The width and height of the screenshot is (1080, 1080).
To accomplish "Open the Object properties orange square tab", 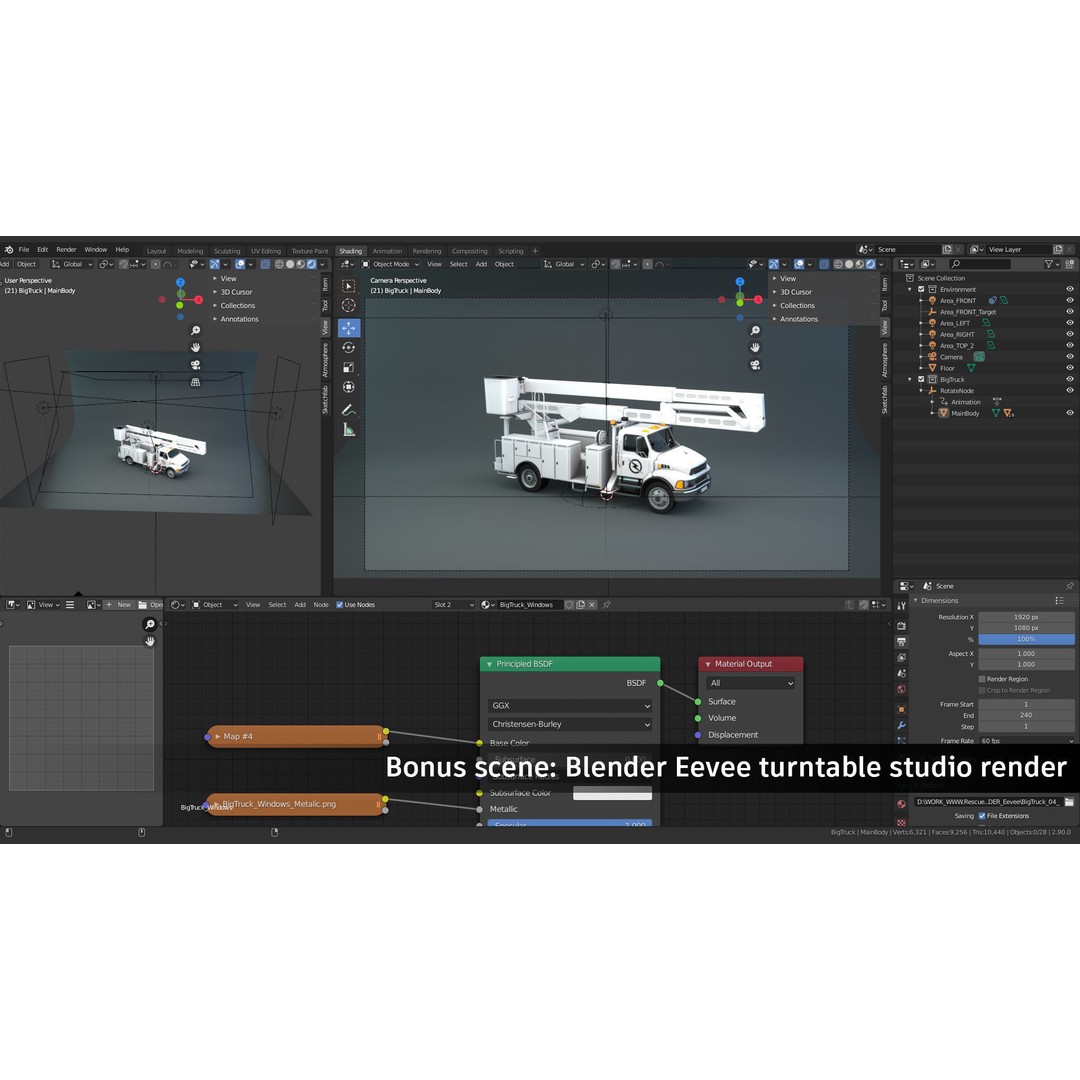I will pyautogui.click(x=902, y=709).
